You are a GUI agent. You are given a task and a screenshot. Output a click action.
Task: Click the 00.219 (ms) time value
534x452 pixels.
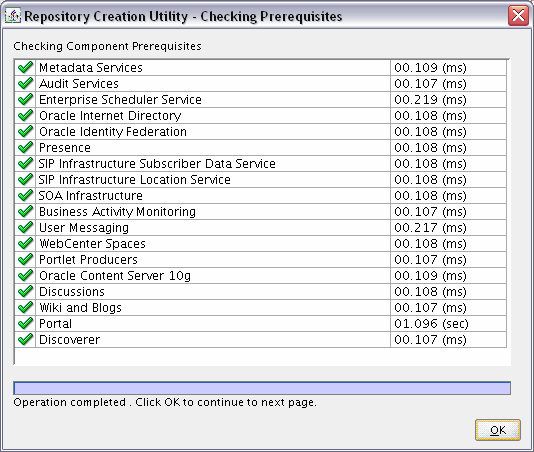430,99
